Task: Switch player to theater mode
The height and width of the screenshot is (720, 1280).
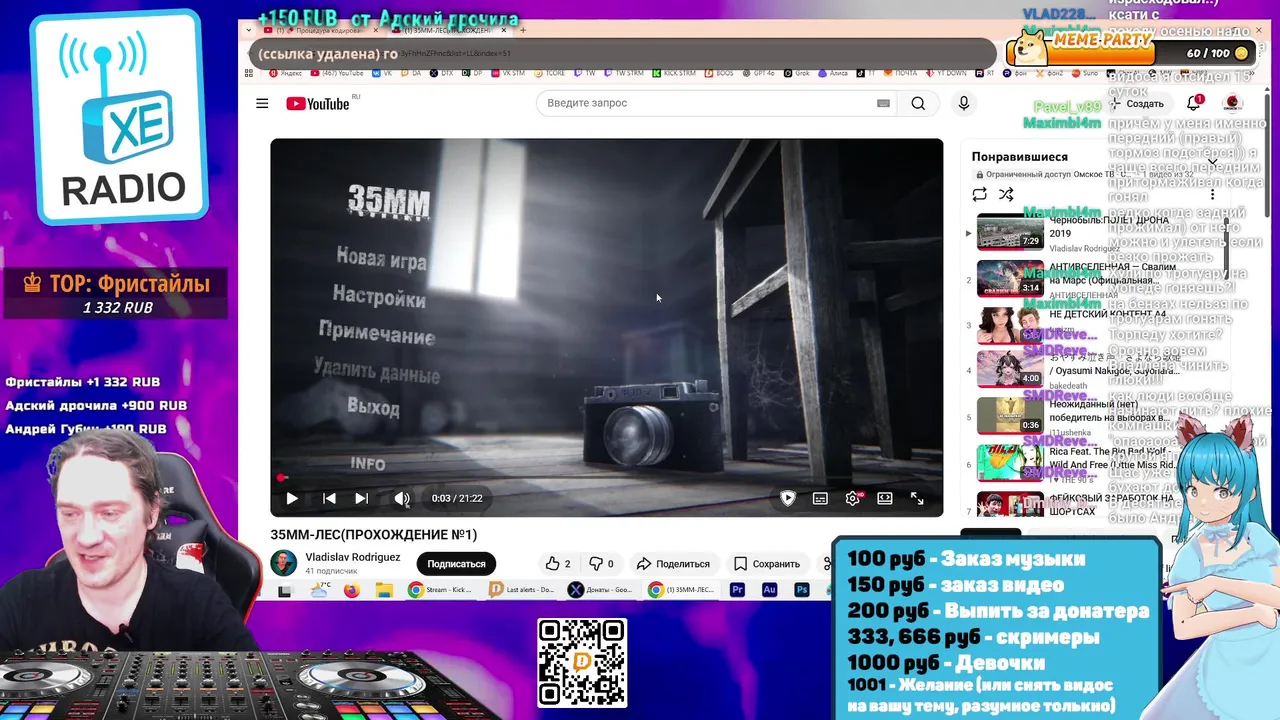Action: [x=885, y=498]
